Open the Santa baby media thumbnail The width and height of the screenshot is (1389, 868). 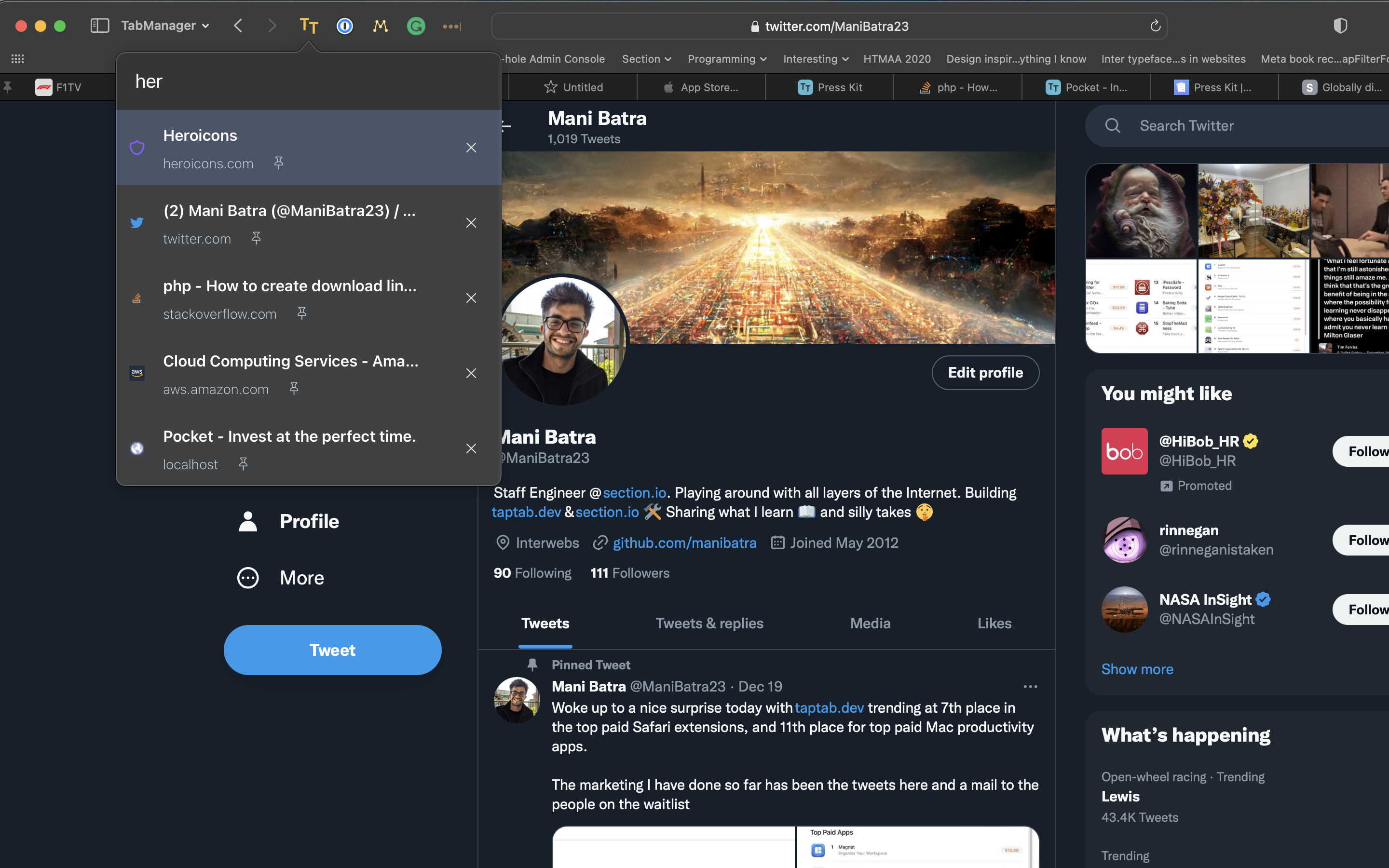tap(1141, 211)
